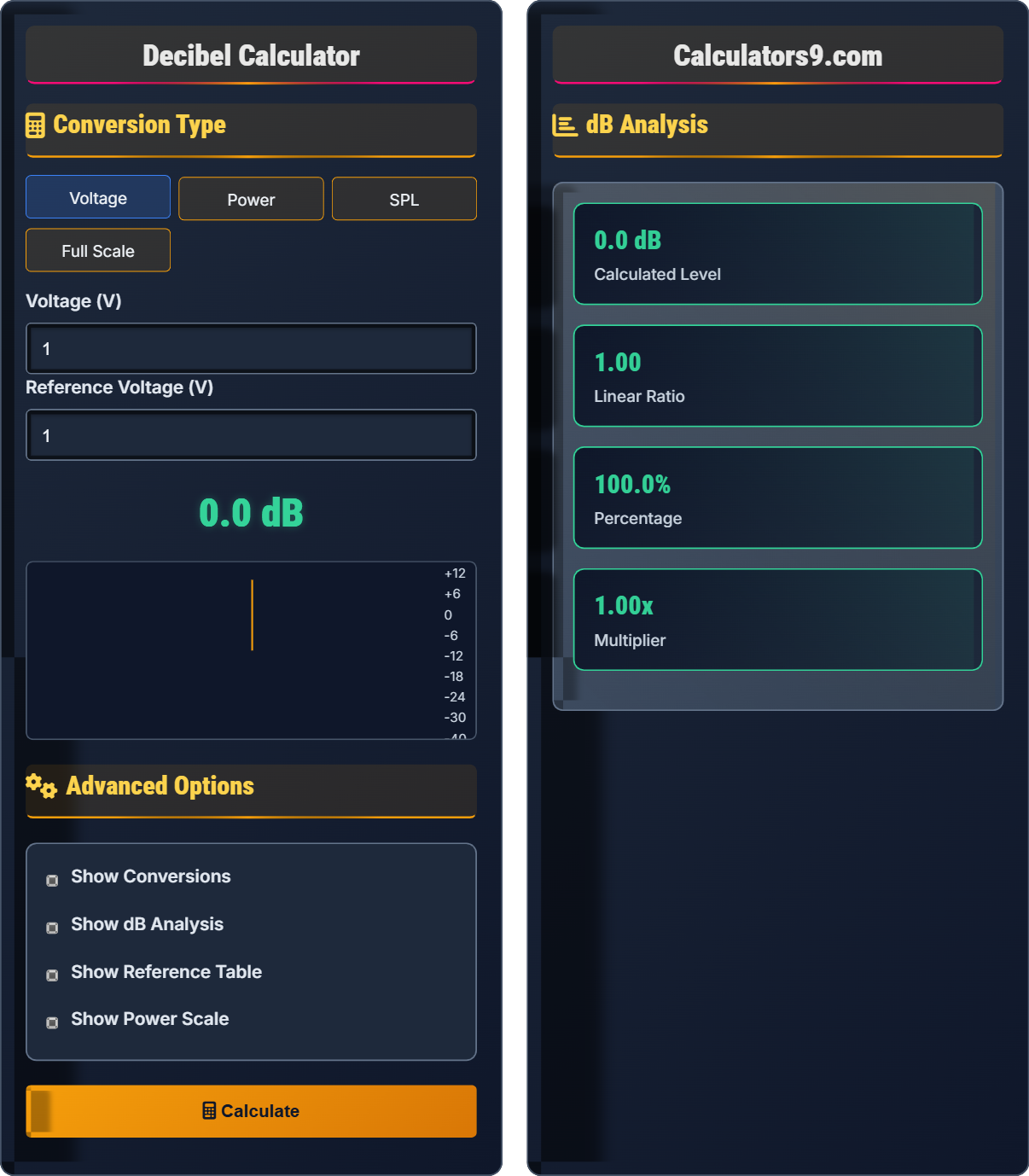Switch to SPL conversion type
1029x1176 pixels.
click(x=404, y=199)
